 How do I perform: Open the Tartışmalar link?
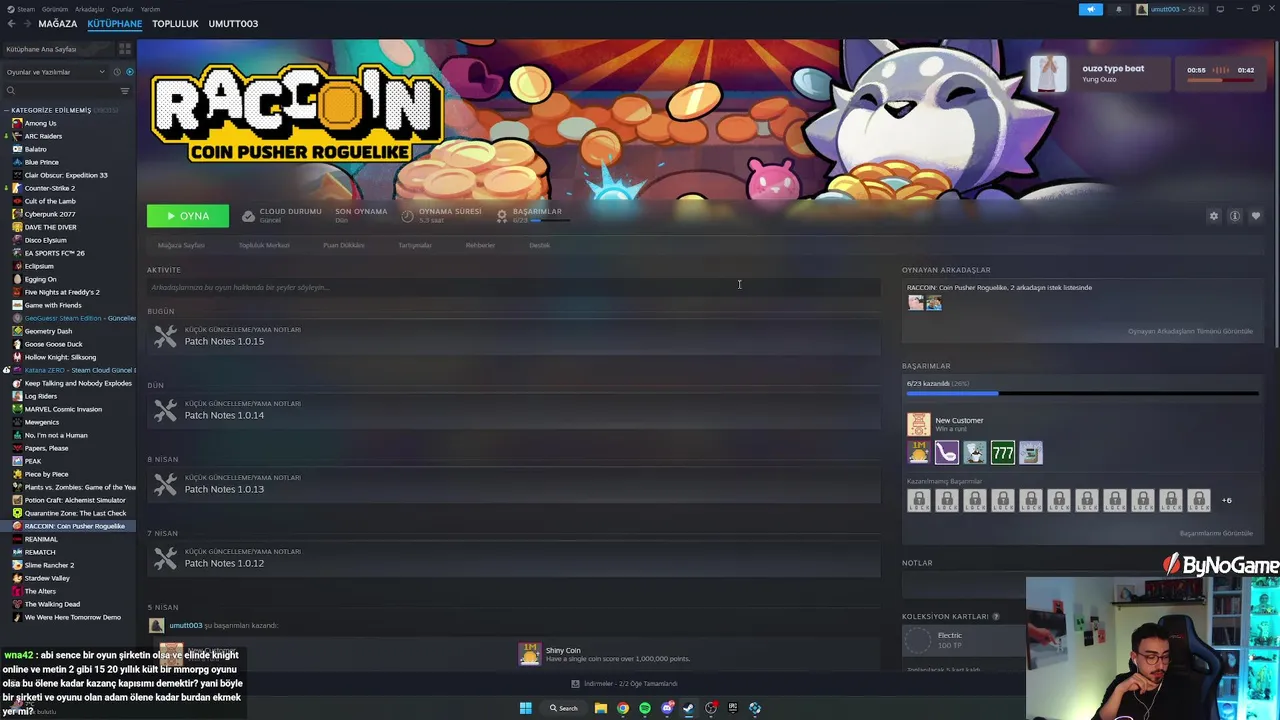(x=415, y=245)
